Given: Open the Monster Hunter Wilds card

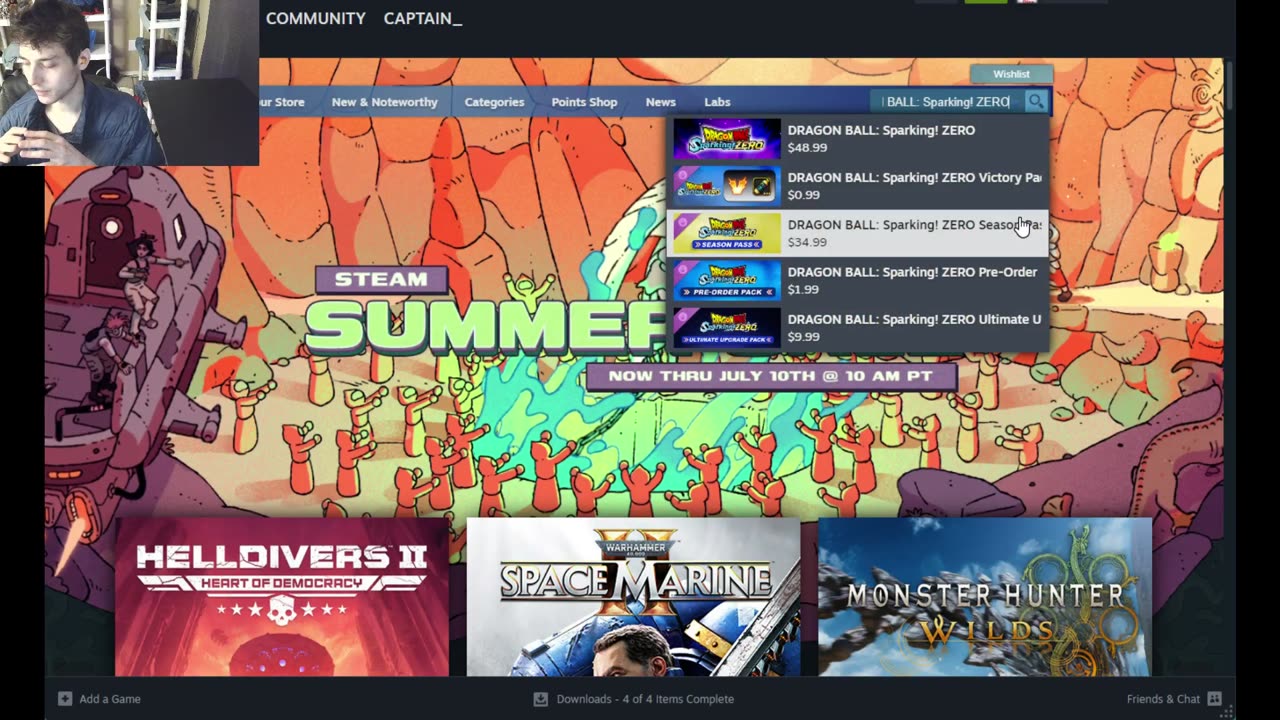Looking at the screenshot, I should pyautogui.click(x=985, y=597).
